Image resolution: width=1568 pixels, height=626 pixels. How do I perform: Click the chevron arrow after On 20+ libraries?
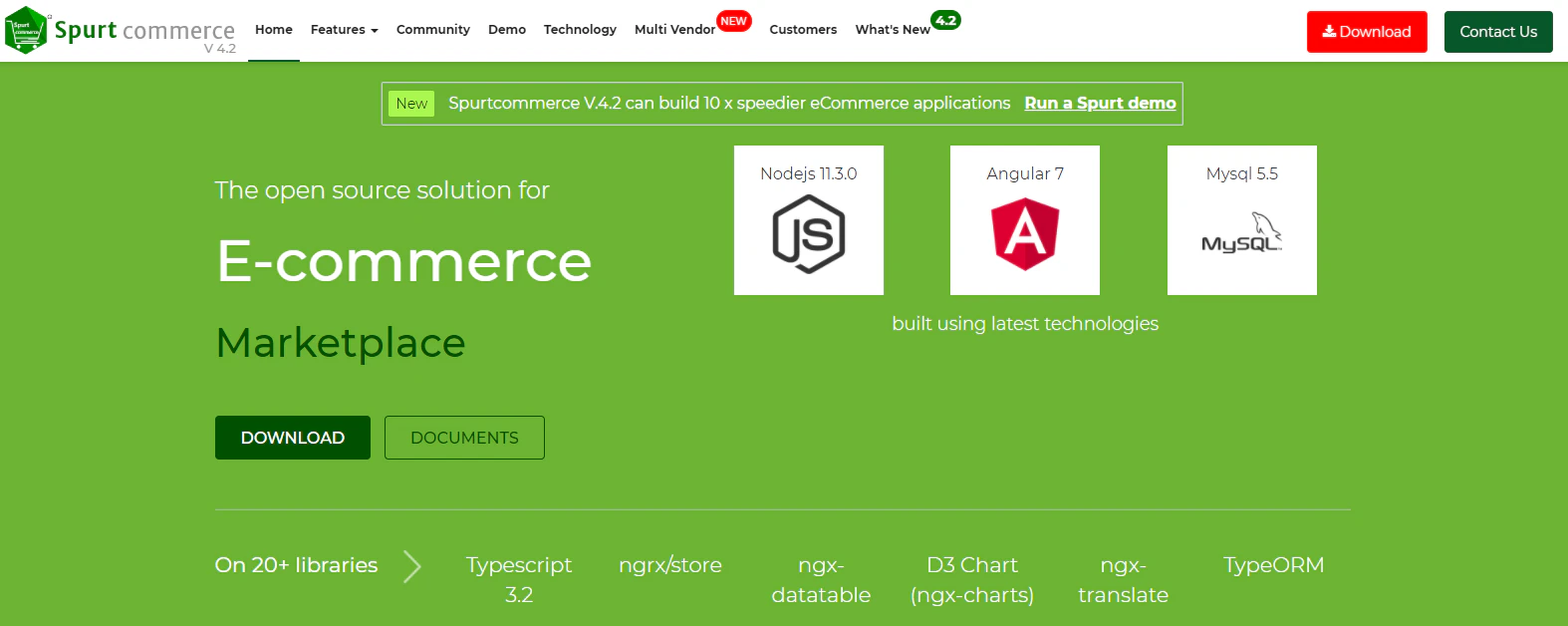pos(412,566)
